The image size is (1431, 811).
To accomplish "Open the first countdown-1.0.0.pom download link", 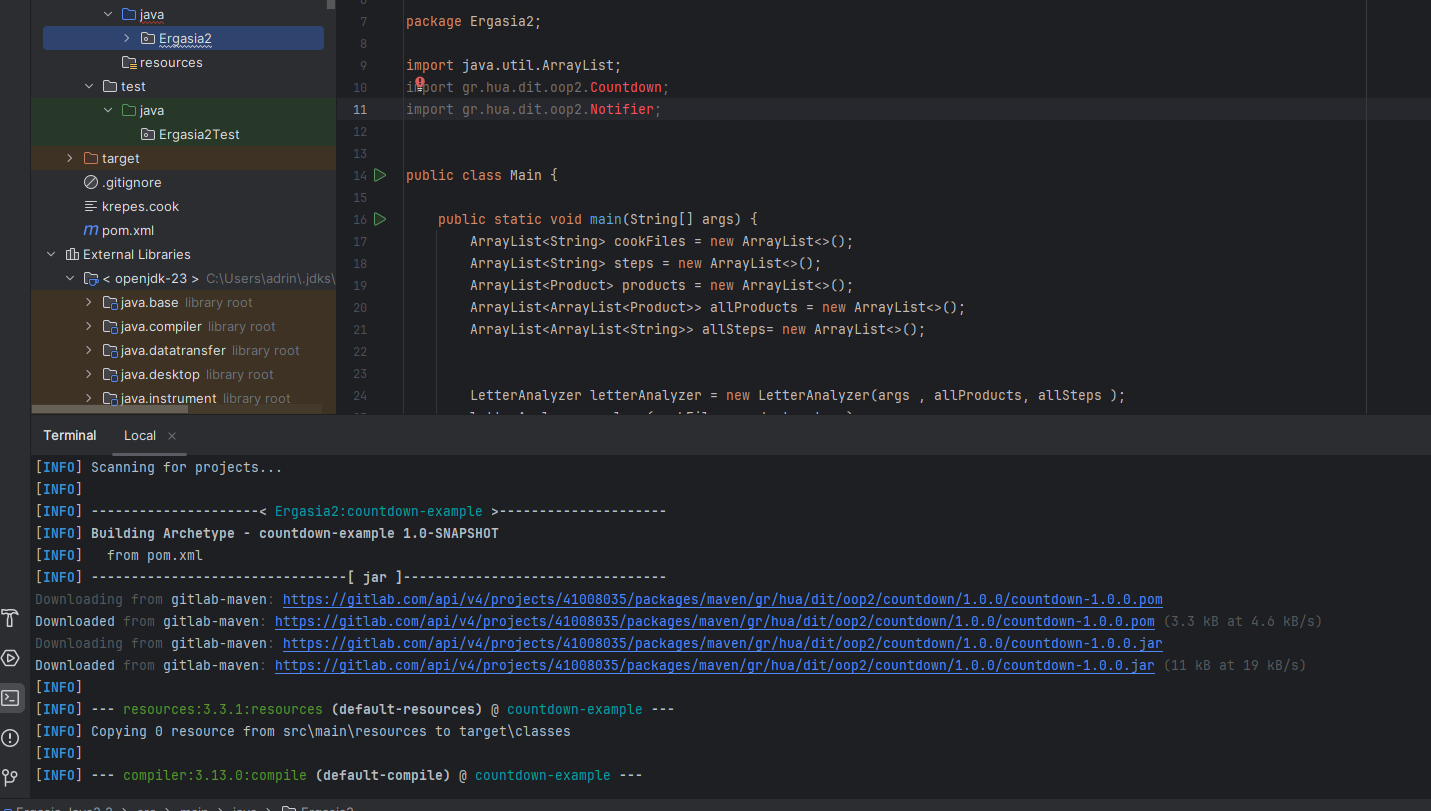I will click(723, 599).
